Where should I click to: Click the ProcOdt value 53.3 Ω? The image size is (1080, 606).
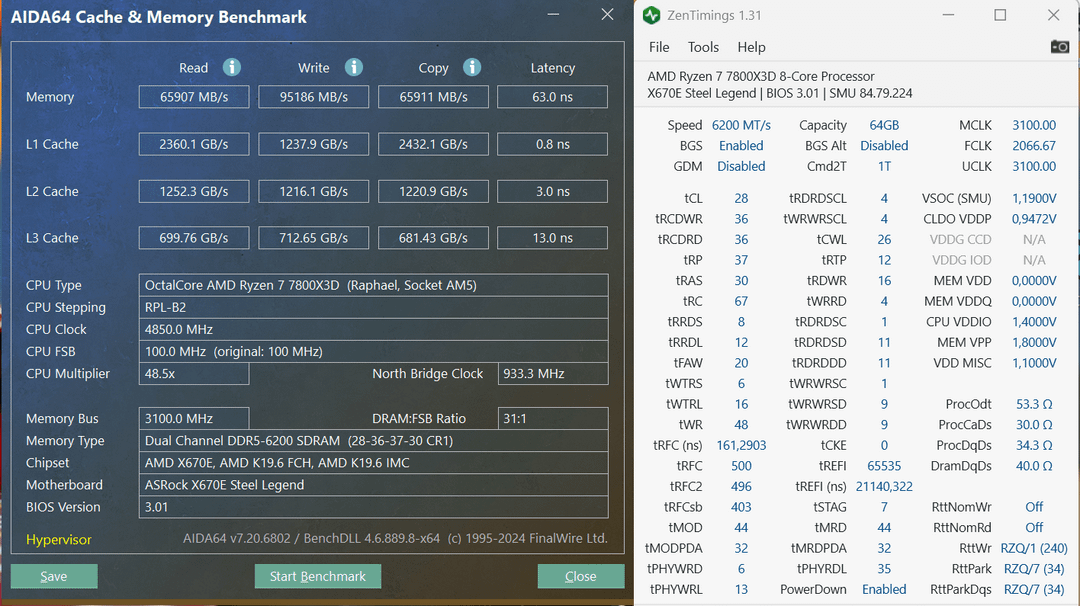pyautogui.click(x=1034, y=404)
